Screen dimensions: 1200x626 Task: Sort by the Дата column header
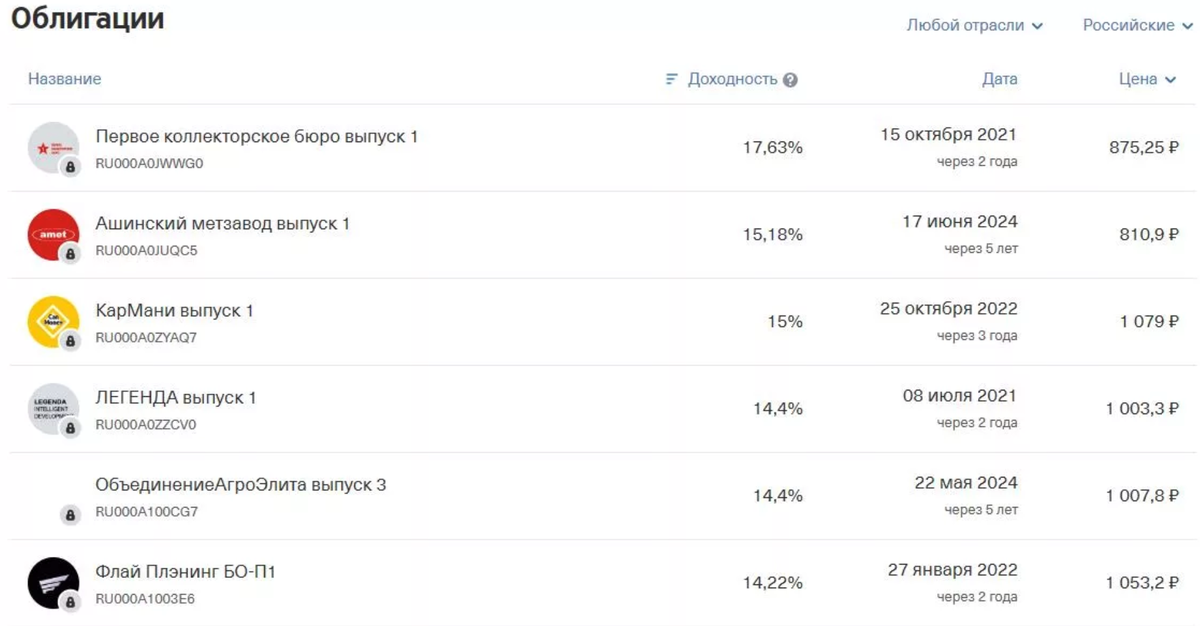click(x=1000, y=79)
